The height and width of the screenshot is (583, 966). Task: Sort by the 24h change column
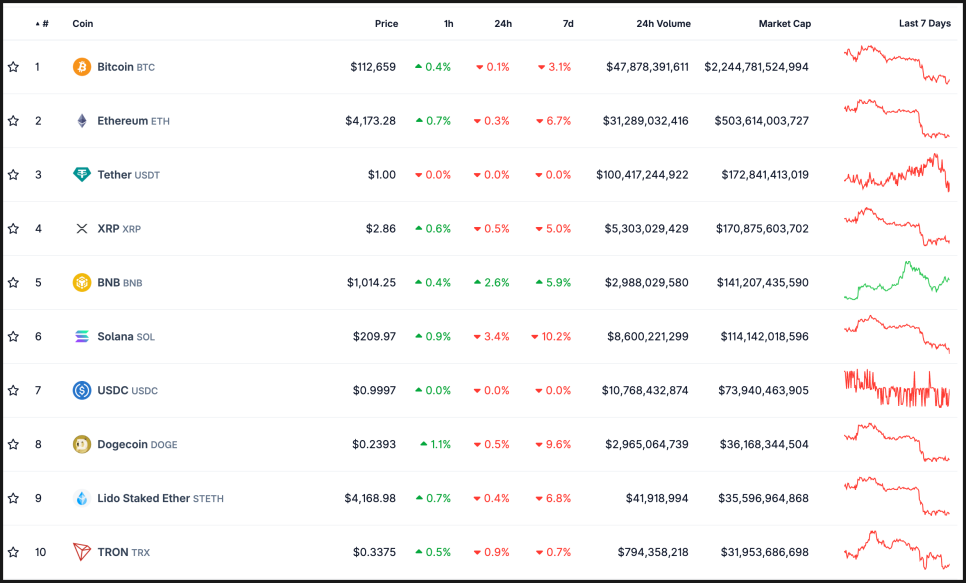click(503, 23)
